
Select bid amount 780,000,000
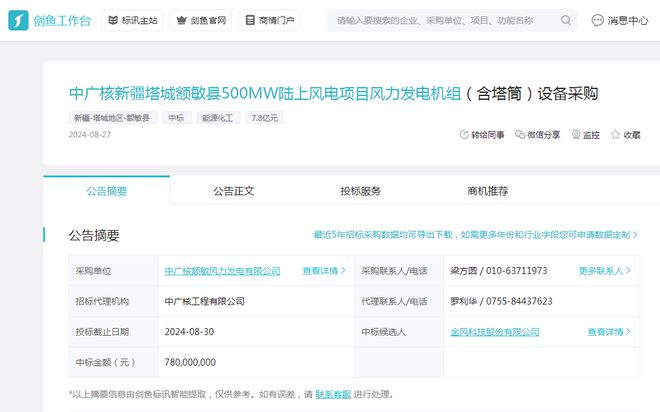190,362
